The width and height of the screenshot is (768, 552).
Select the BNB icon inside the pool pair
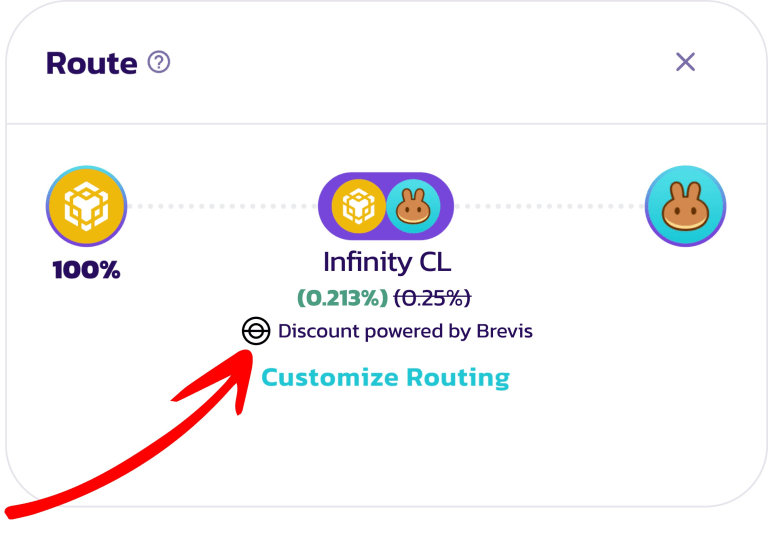pos(359,207)
